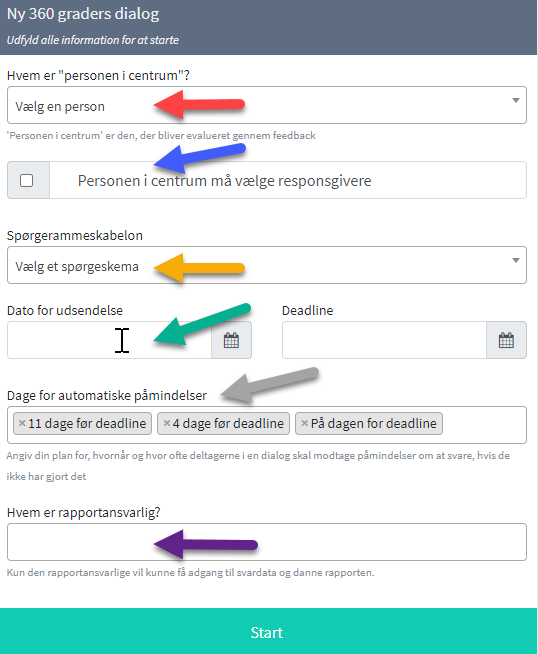This screenshot has width=538, height=654.
Task: Remove the '4 dage før deadline' tag
Action: pyautogui.click(x=166, y=423)
